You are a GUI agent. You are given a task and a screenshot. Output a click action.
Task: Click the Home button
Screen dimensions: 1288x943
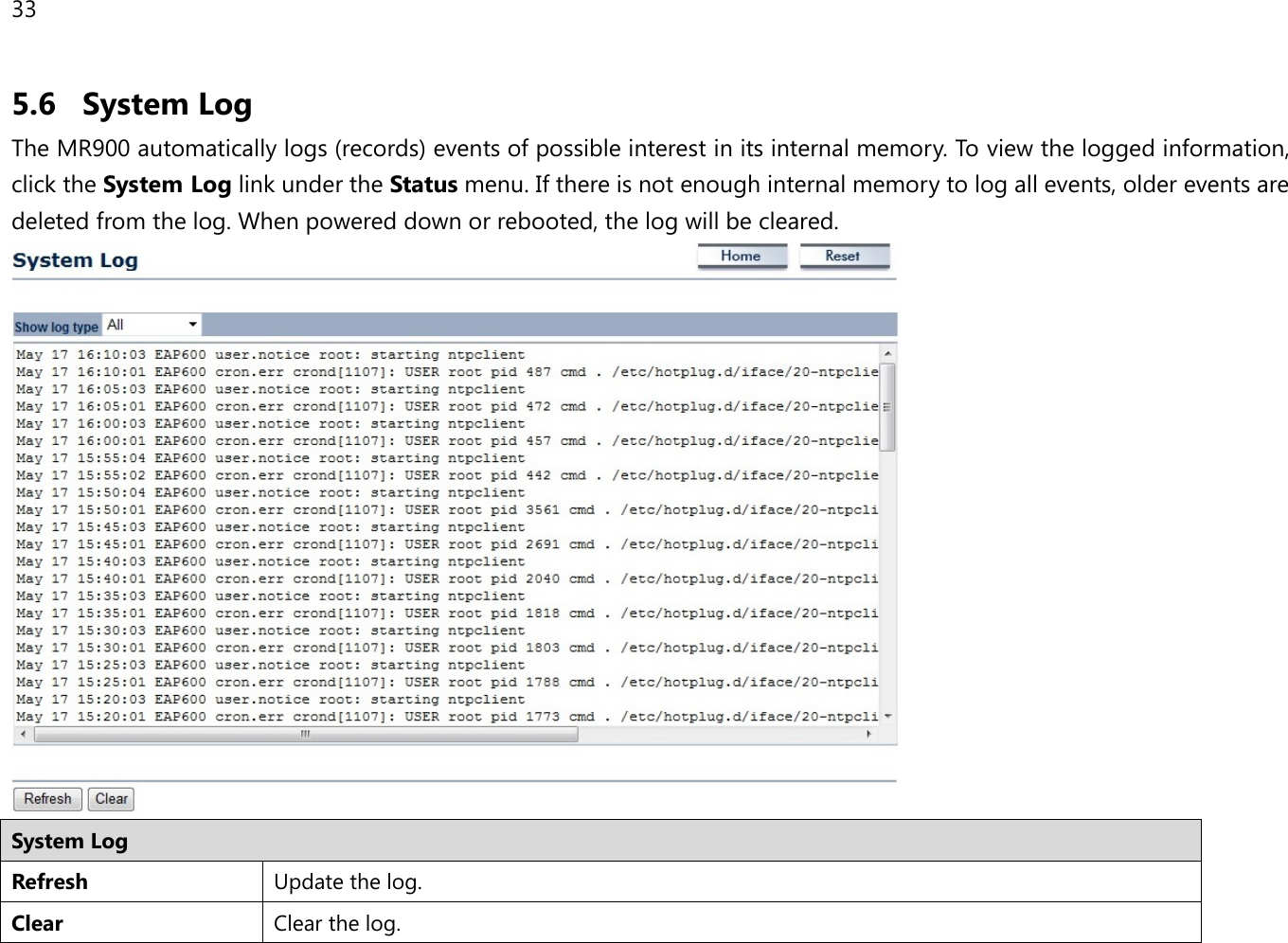point(742,257)
